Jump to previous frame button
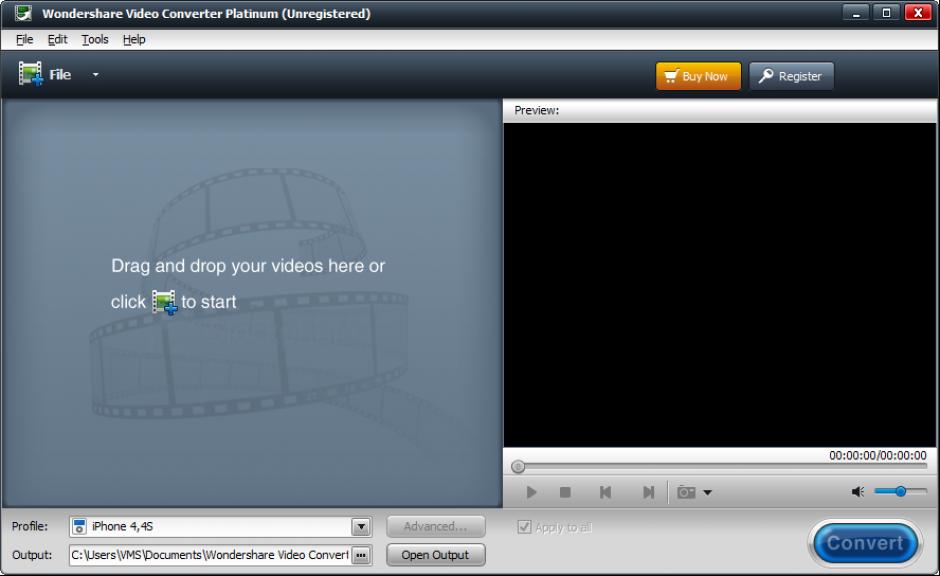The image size is (940, 576). [x=605, y=492]
